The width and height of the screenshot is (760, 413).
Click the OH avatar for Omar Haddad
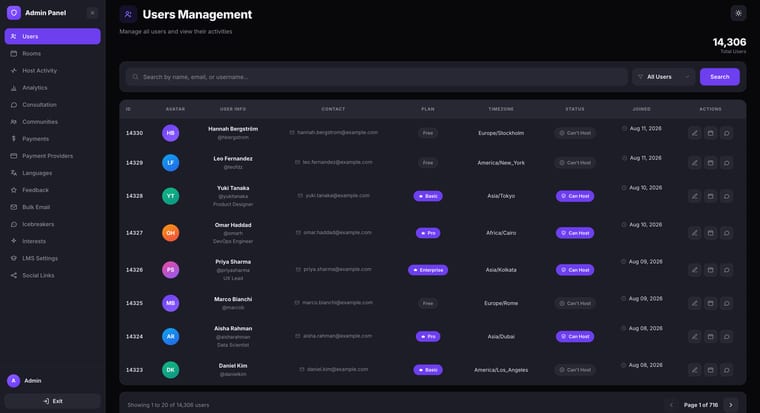(171, 233)
